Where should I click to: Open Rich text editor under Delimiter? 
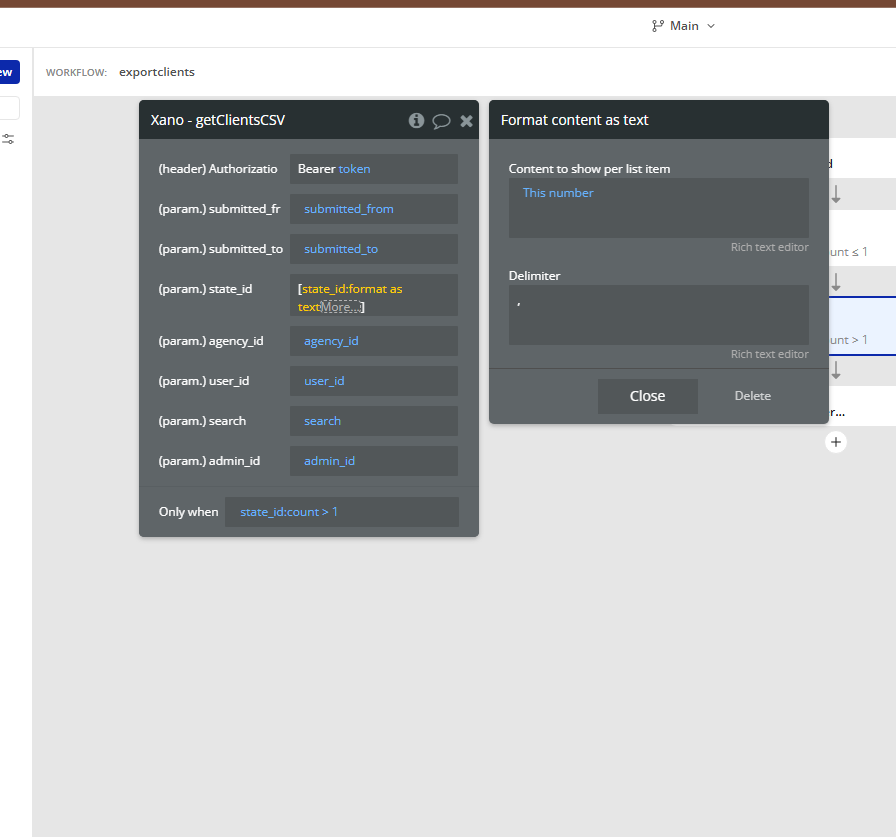point(769,354)
